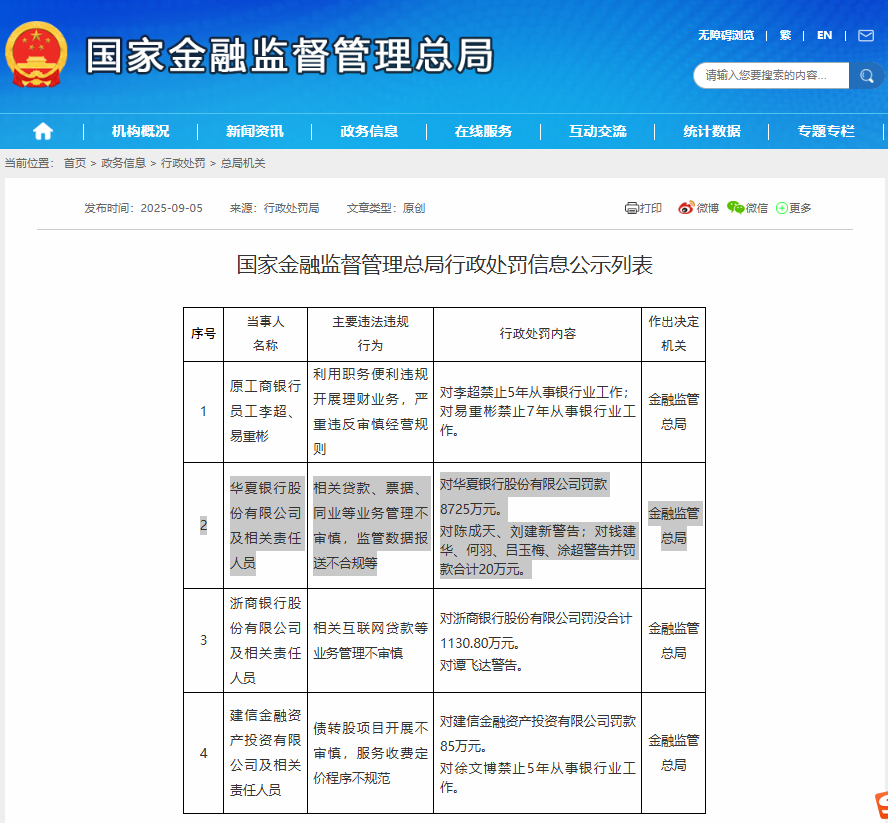Click the national emblem logo
The image size is (888, 823).
tap(36, 54)
